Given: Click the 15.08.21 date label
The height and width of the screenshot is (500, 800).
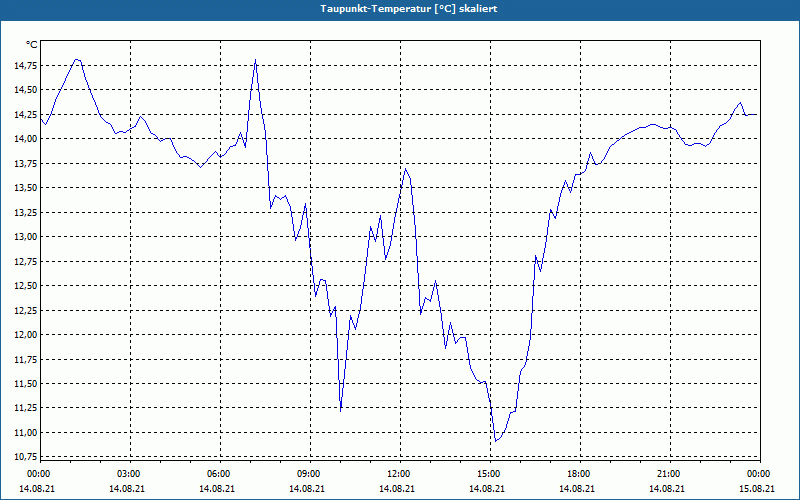Looking at the screenshot, I should pyautogui.click(x=757, y=488).
